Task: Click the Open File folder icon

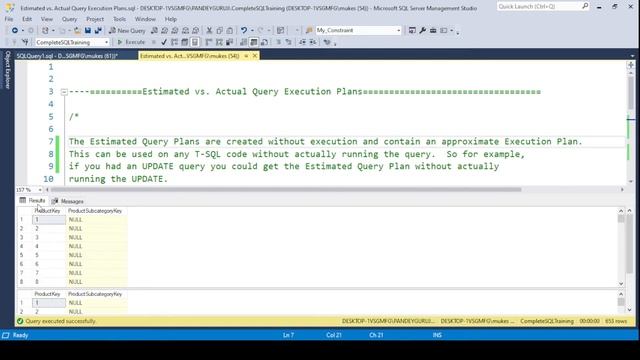Action: pos(77,31)
